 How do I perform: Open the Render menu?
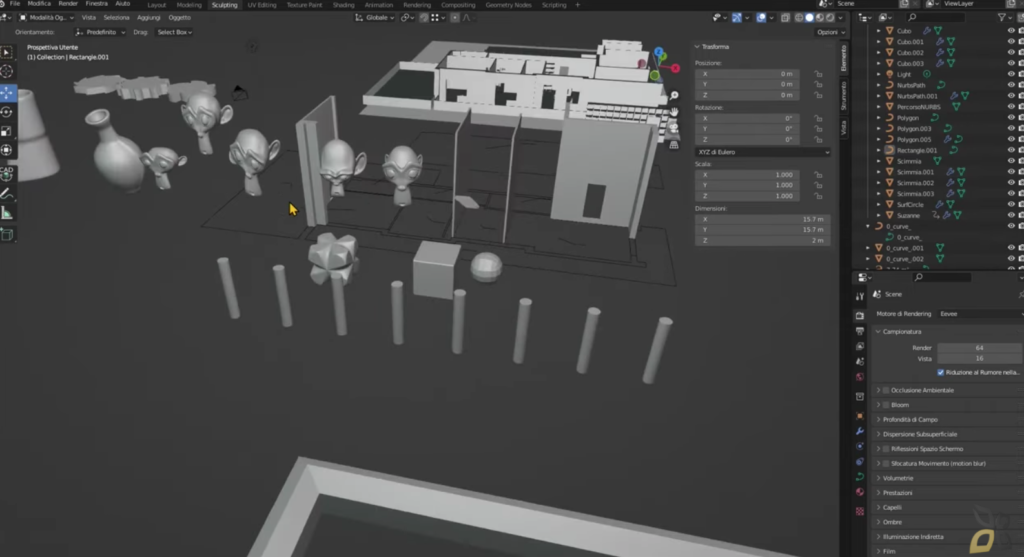[68, 4]
